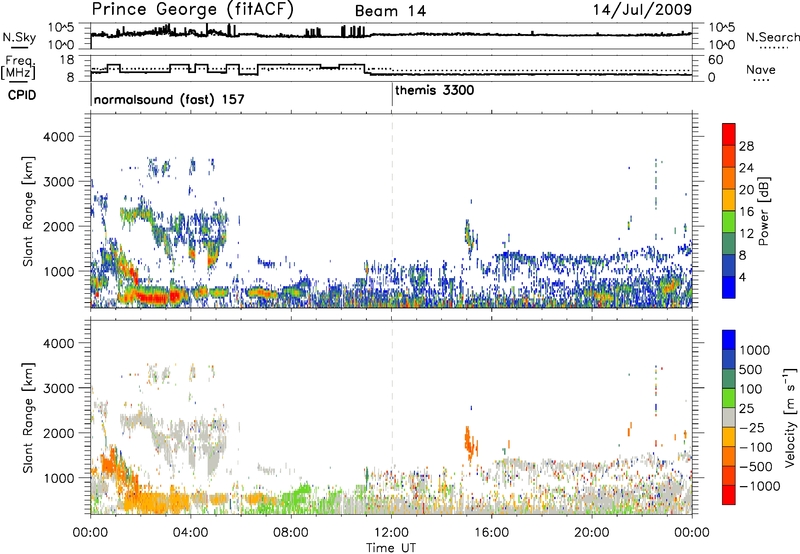Click the orange velocity echo near 15:00

click(x=470, y=443)
